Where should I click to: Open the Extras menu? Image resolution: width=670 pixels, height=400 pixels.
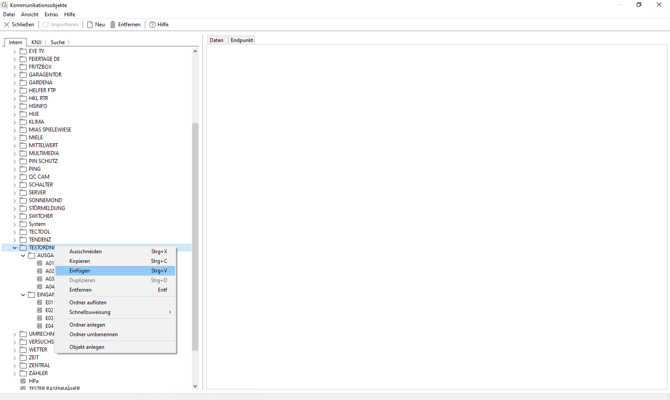[x=51, y=14]
